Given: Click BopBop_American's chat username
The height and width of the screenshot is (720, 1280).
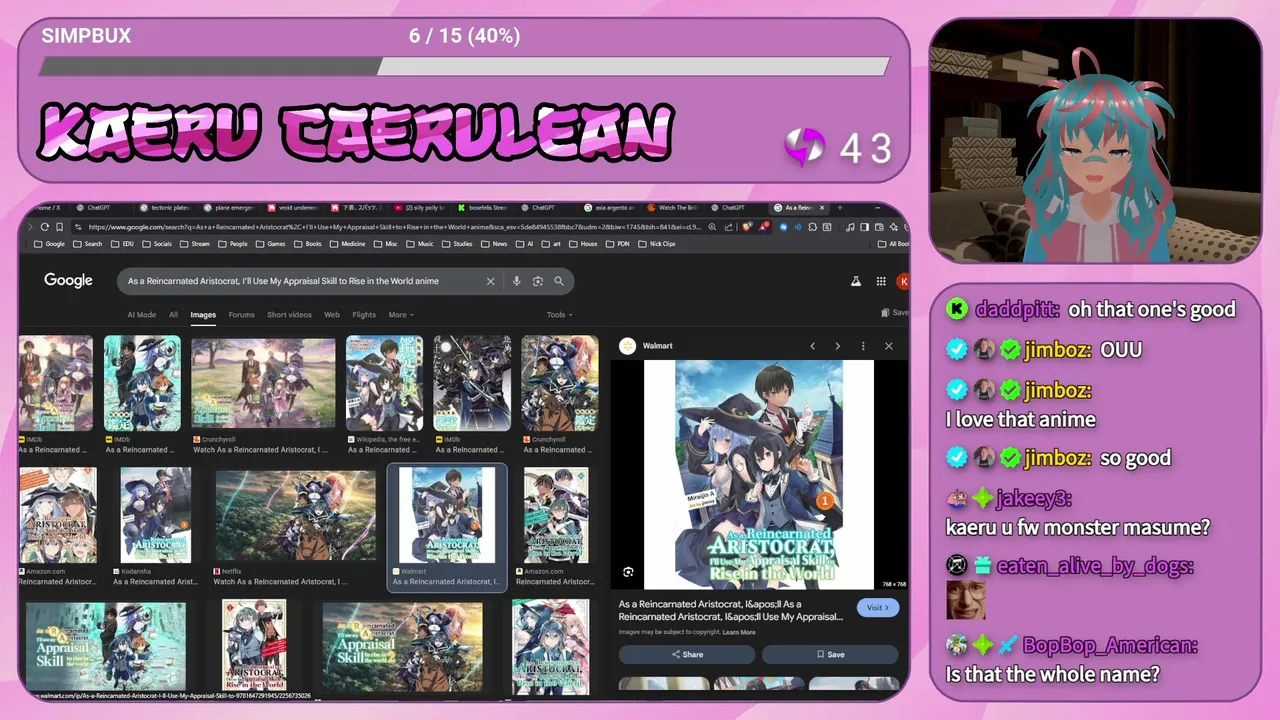Looking at the screenshot, I should (1108, 646).
